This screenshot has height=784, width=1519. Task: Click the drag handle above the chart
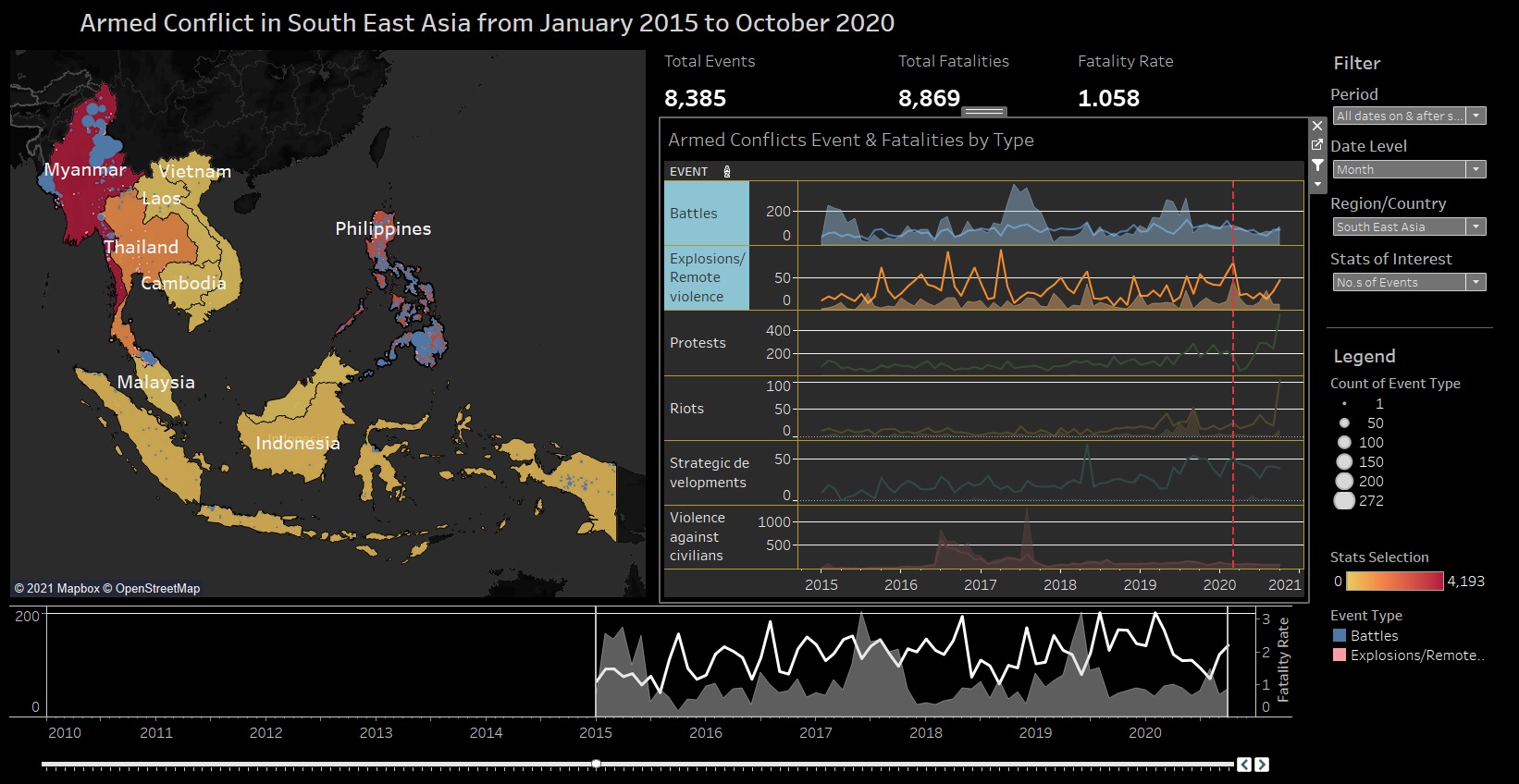pos(984,112)
